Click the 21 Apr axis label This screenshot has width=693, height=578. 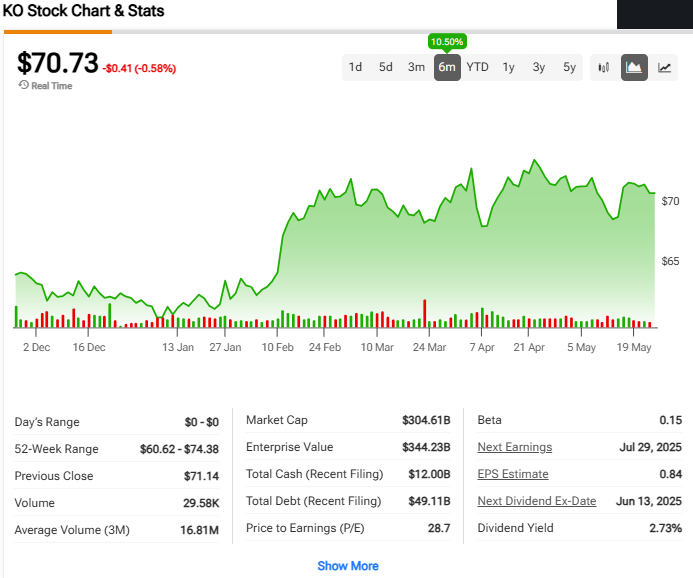point(529,347)
